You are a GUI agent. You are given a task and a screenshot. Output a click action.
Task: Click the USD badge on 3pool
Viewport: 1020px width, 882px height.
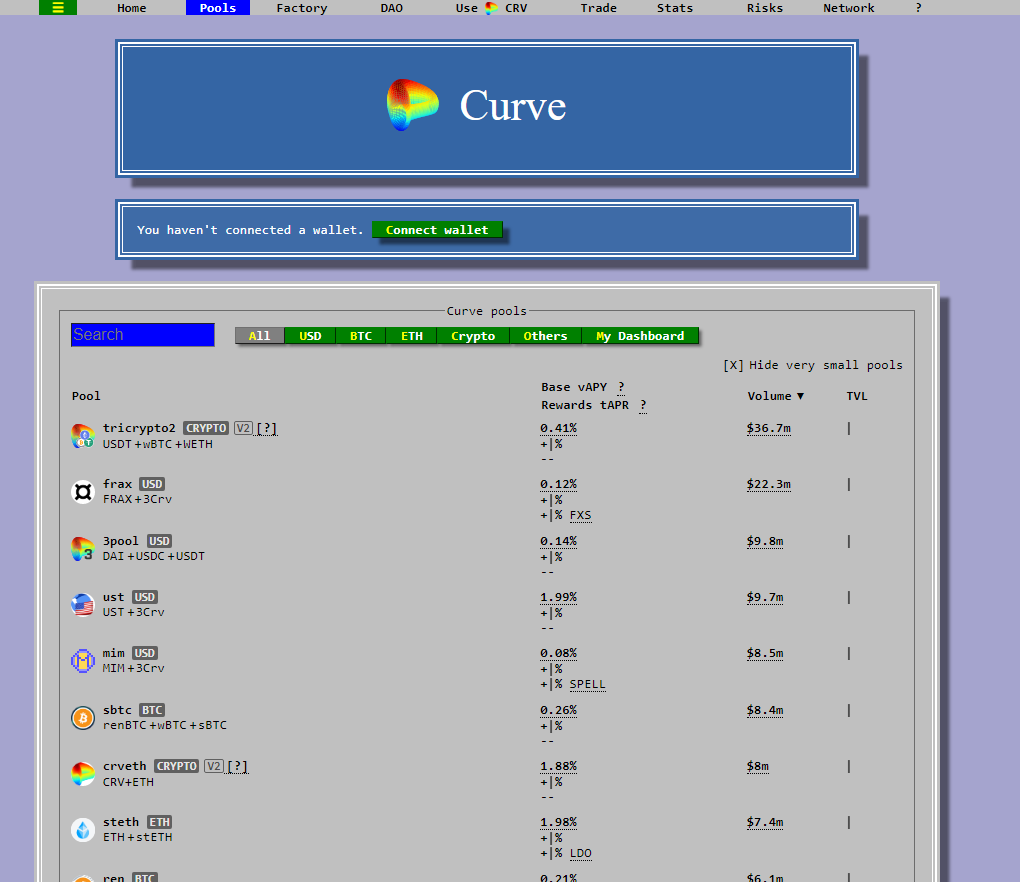[159, 541]
